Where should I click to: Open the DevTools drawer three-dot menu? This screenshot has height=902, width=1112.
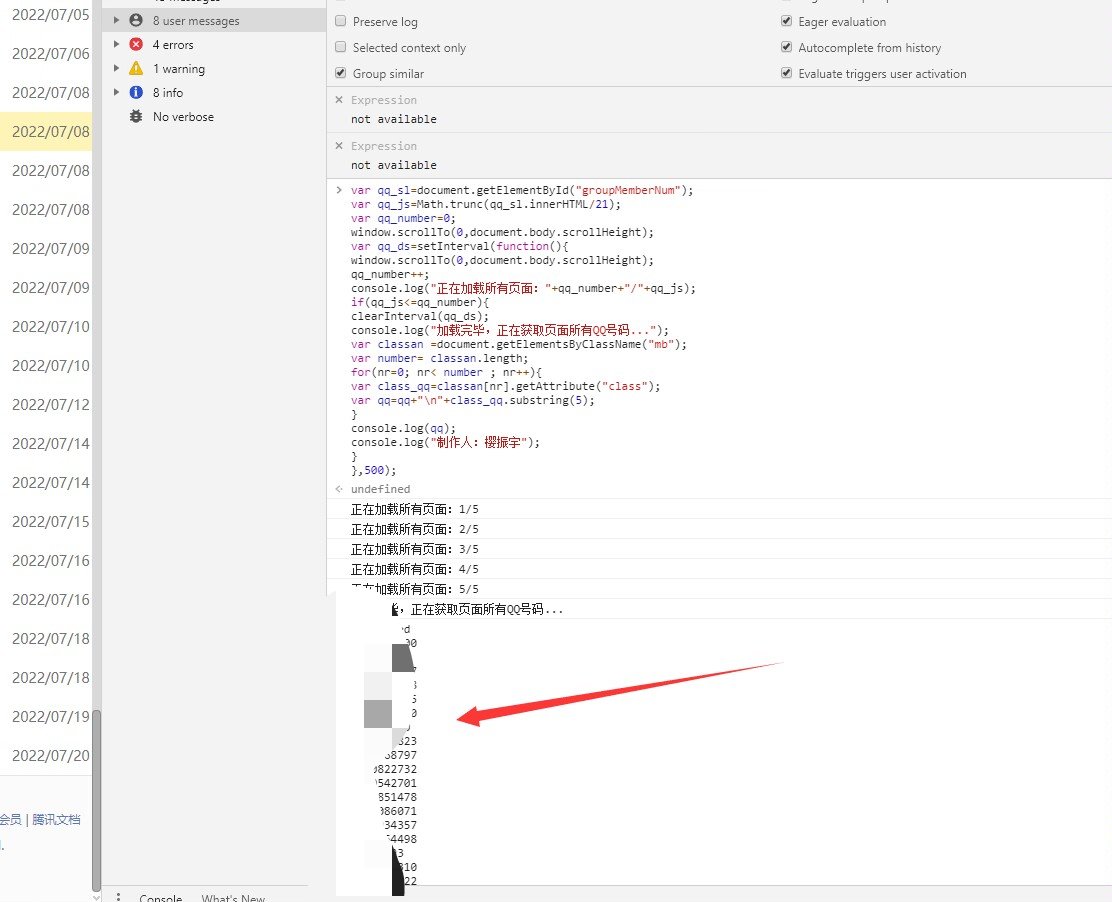pyautogui.click(x=118, y=897)
